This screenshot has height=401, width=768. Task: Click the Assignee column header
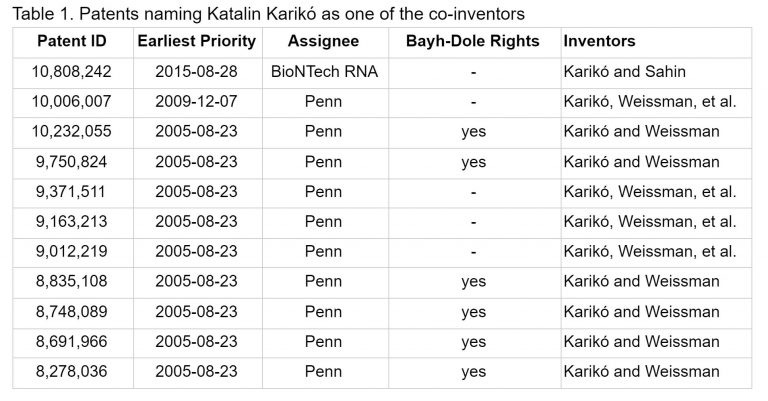[325, 42]
